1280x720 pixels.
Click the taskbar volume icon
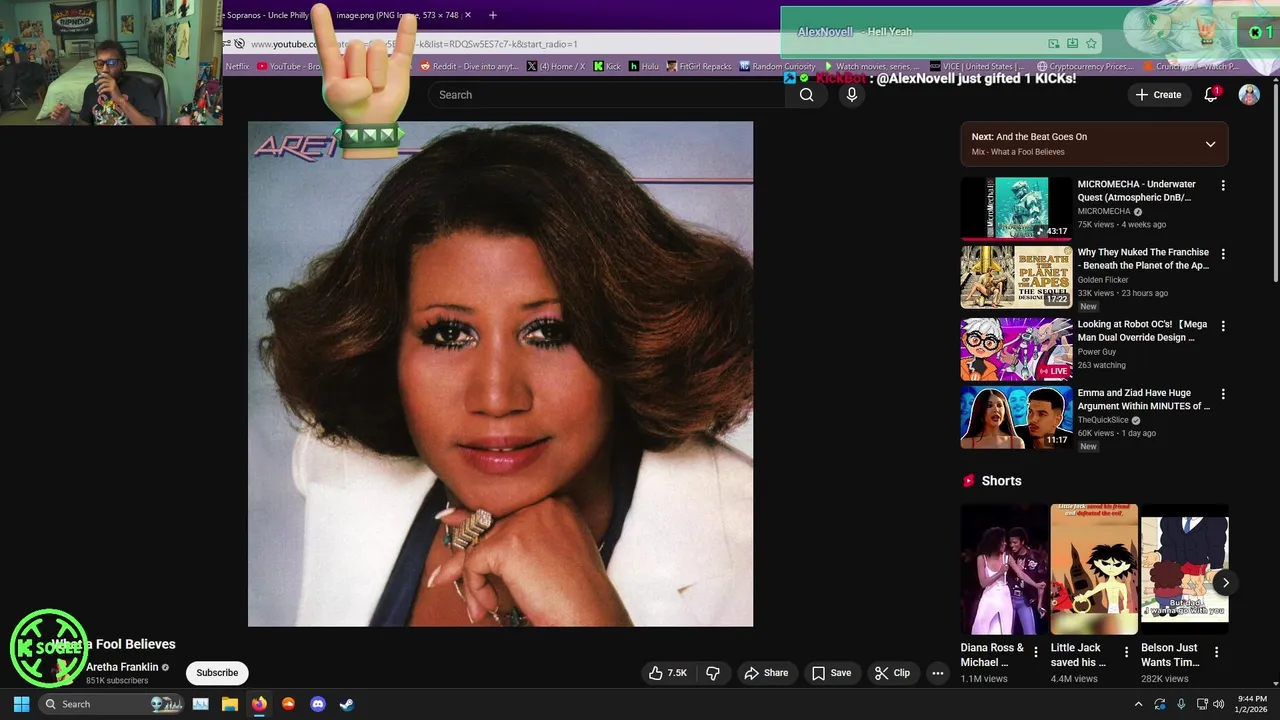(1218, 704)
